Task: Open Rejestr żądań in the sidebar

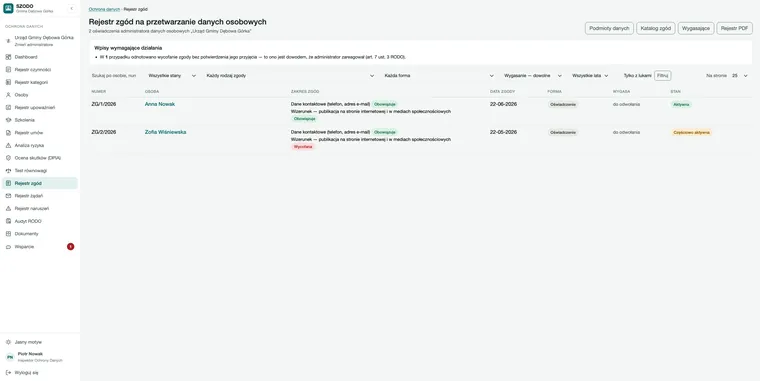Action: [40, 196]
